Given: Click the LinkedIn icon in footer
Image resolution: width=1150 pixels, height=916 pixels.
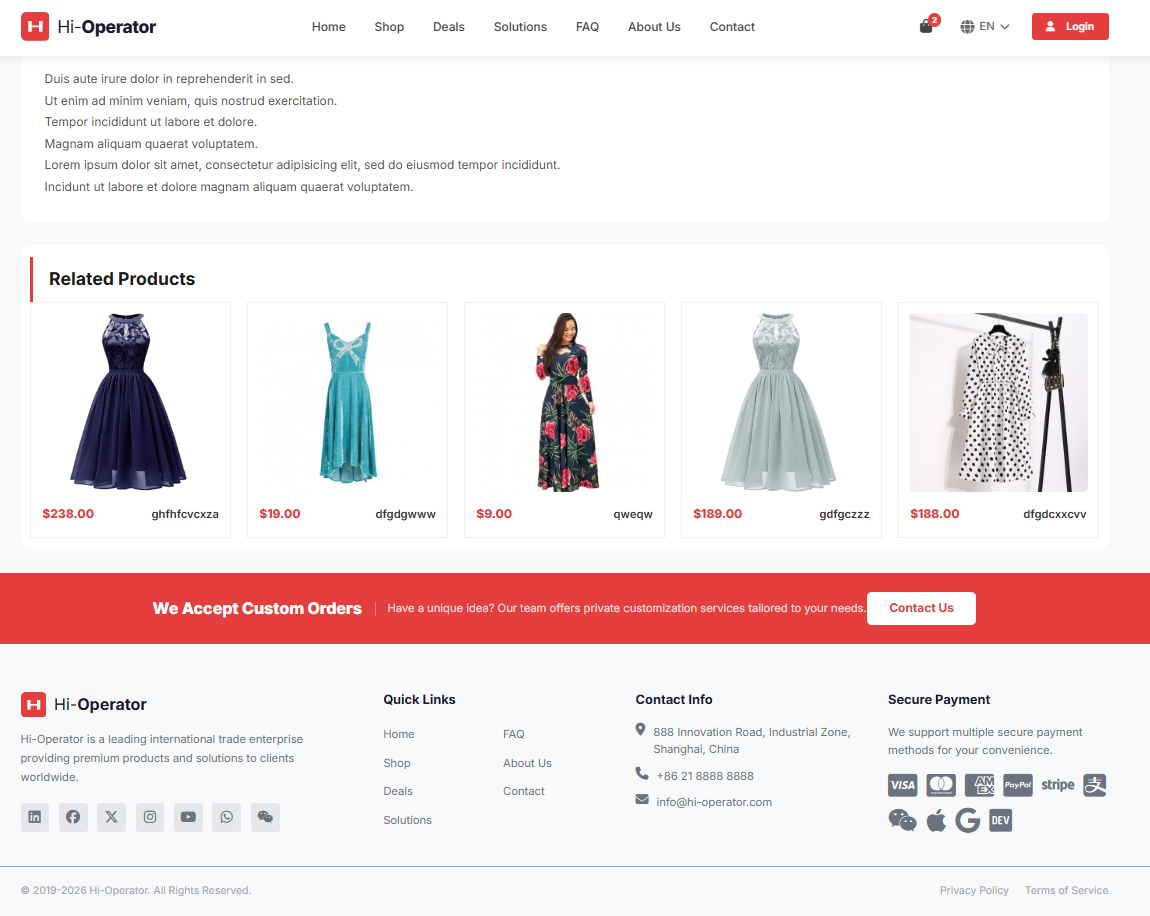Looking at the screenshot, I should point(35,817).
